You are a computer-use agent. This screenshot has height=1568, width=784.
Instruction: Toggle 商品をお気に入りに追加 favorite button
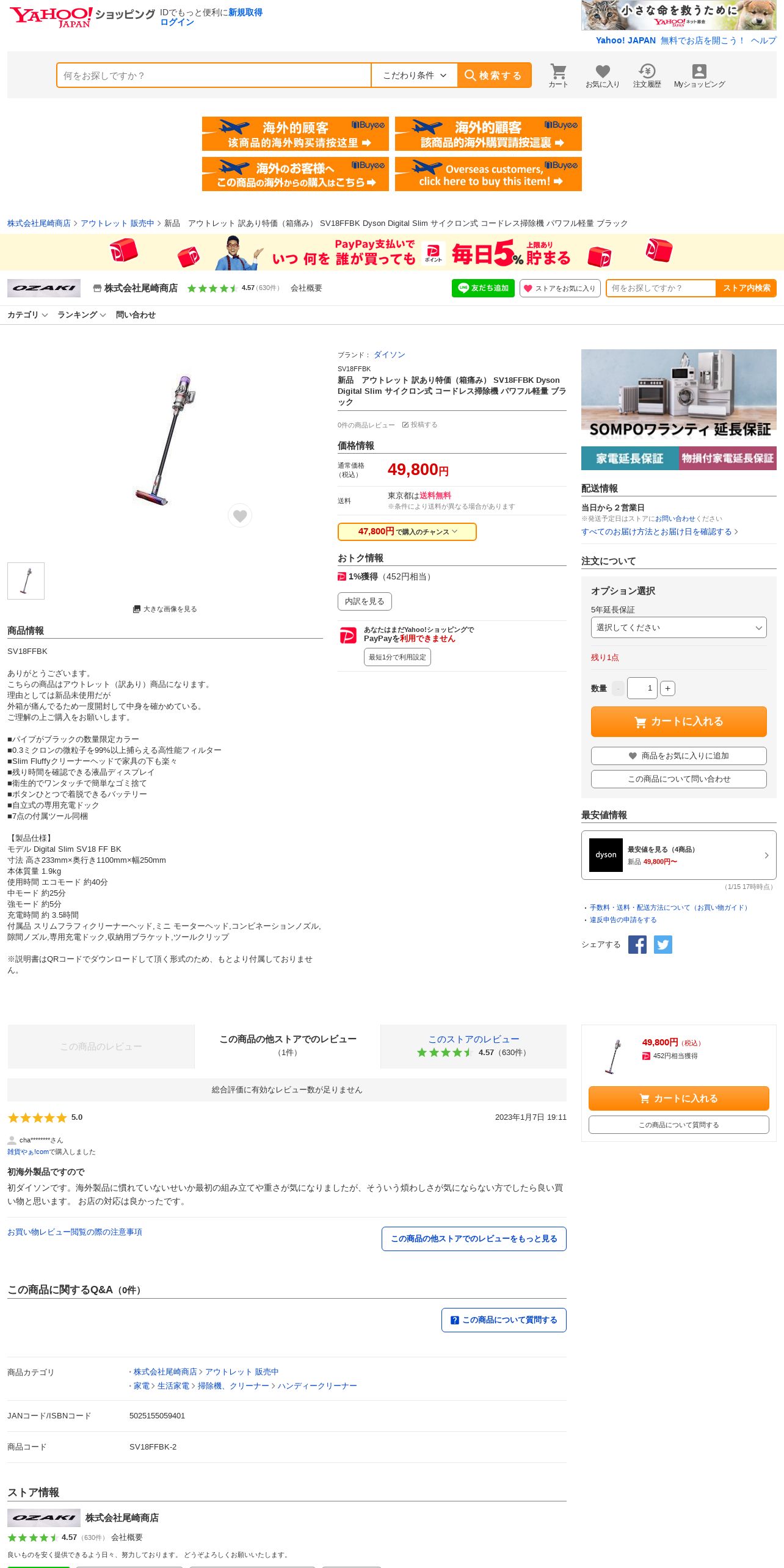[678, 756]
